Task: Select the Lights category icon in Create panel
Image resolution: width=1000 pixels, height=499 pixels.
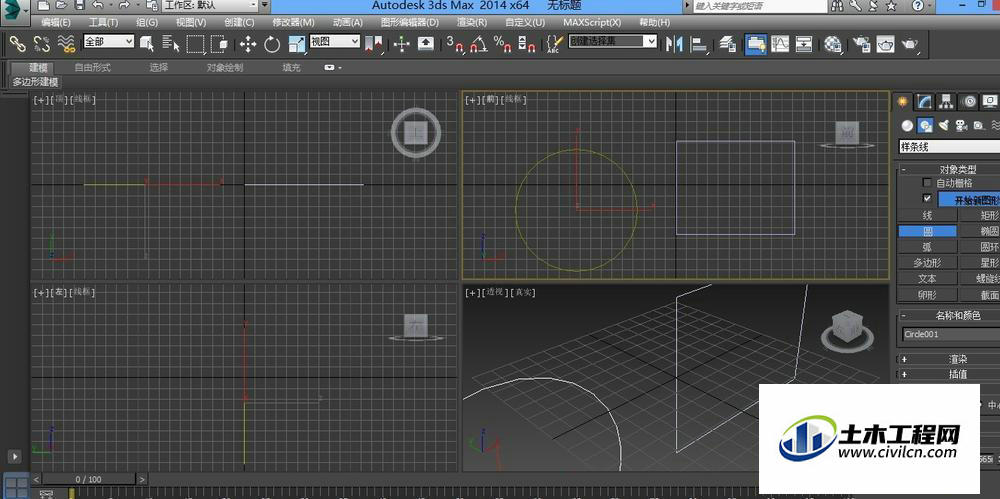Action: 944,126
